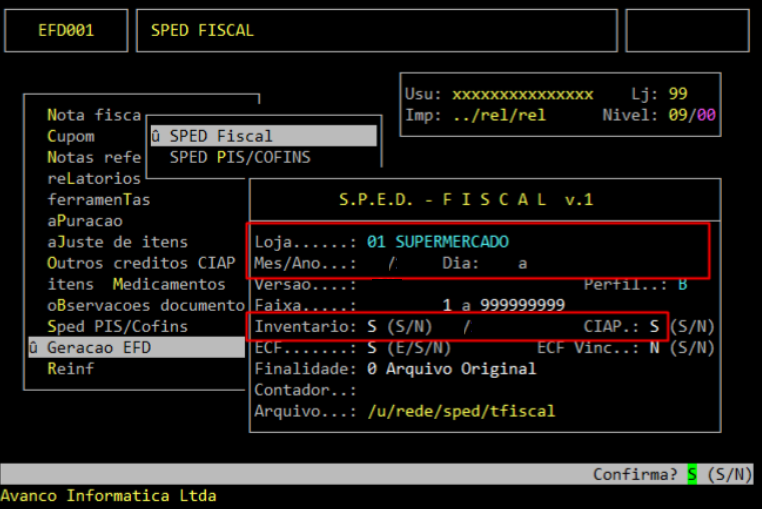This screenshot has height=509, width=762.
Task: Select Outros creditos CIAP entry
Action: [141, 263]
